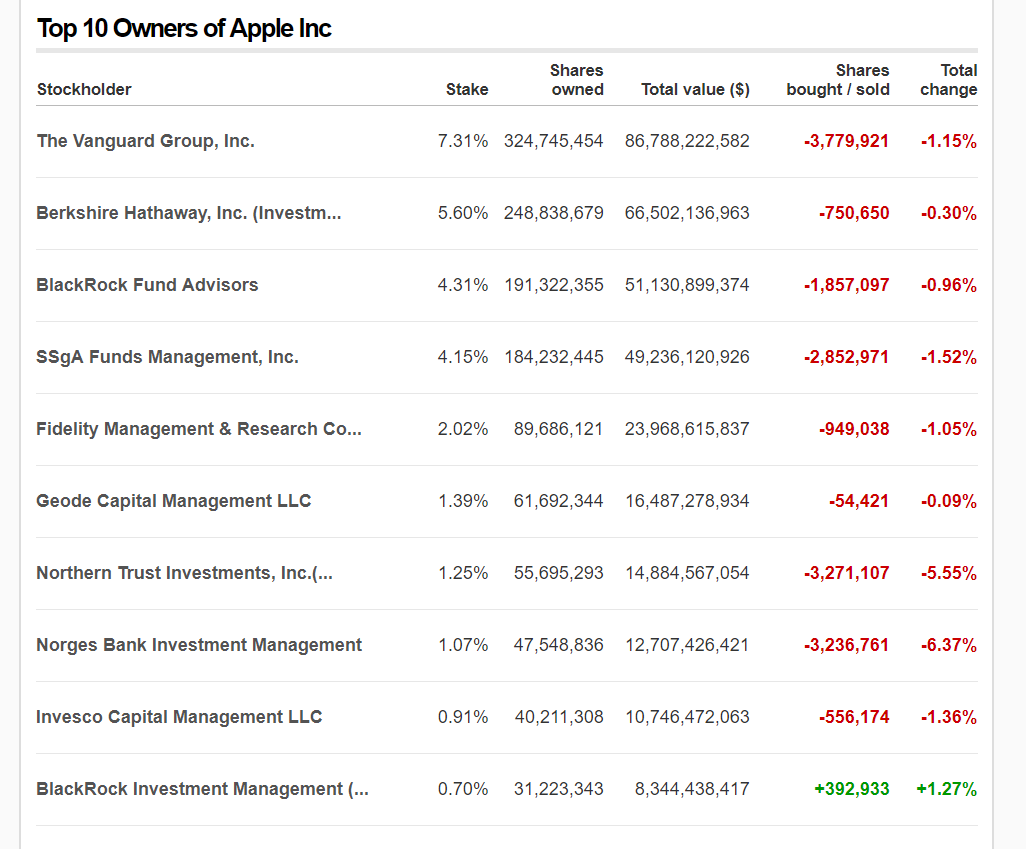Open SSgA Funds Management, Inc. entry
The image size is (1026, 849).
pyautogui.click(x=168, y=357)
